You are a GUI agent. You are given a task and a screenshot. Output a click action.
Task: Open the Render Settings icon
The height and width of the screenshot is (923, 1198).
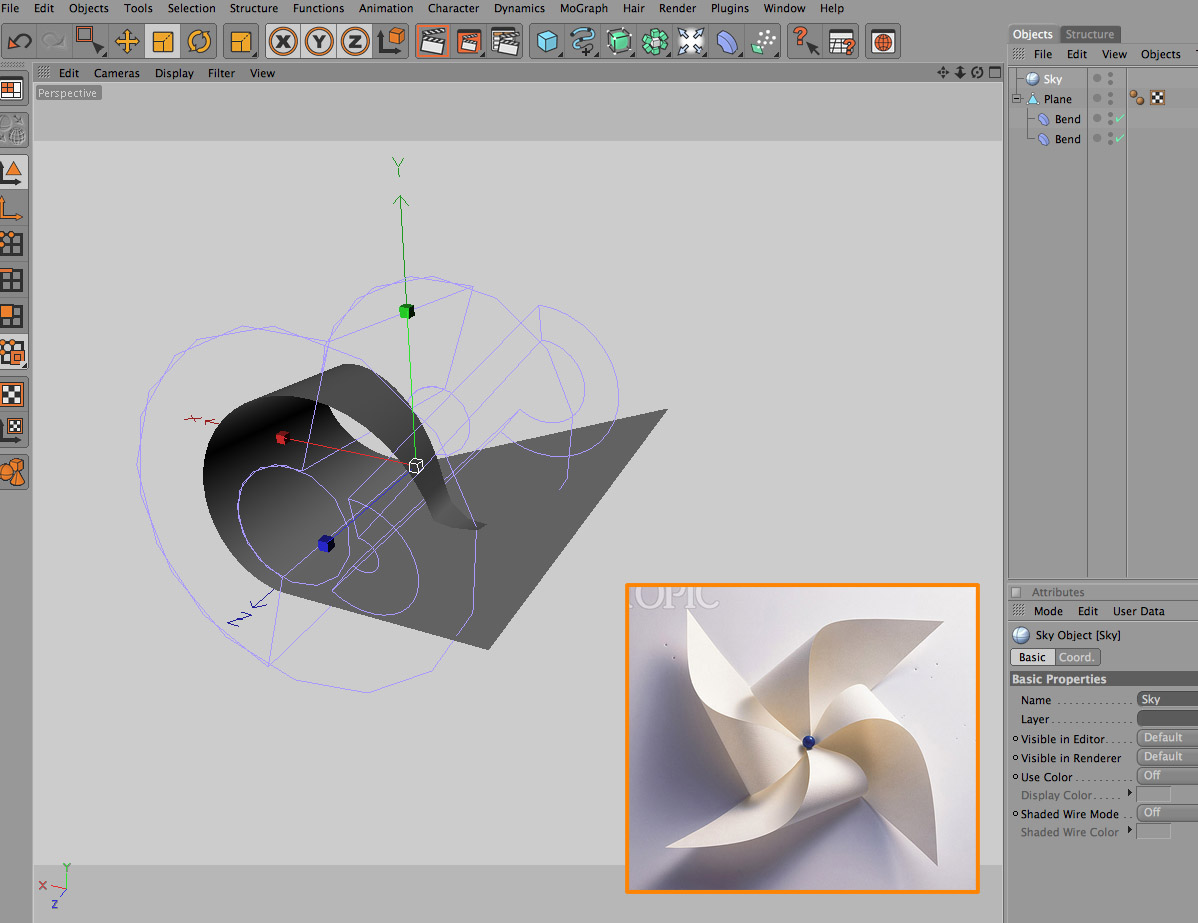505,41
